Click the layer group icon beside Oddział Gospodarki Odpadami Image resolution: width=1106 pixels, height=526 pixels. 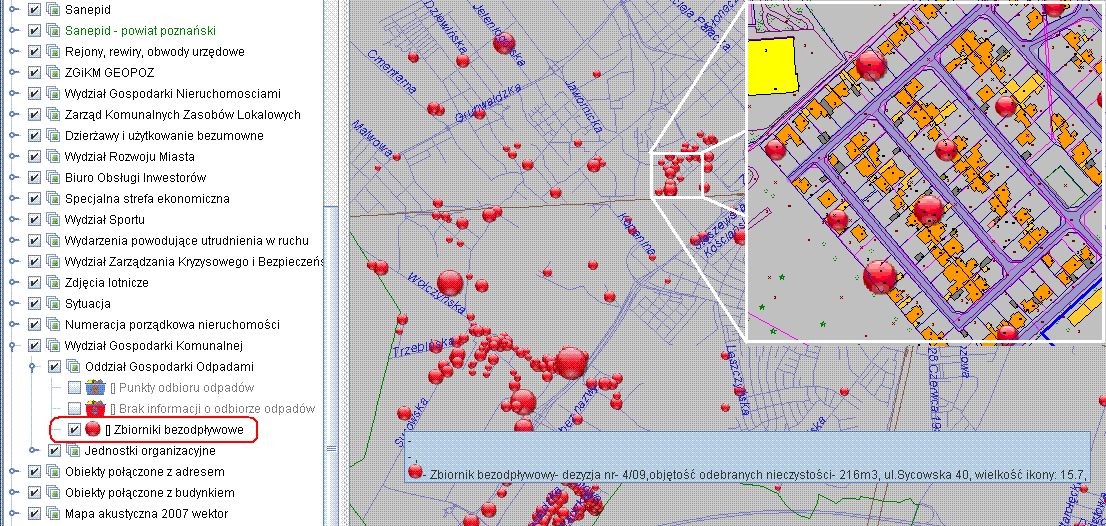(x=73, y=366)
